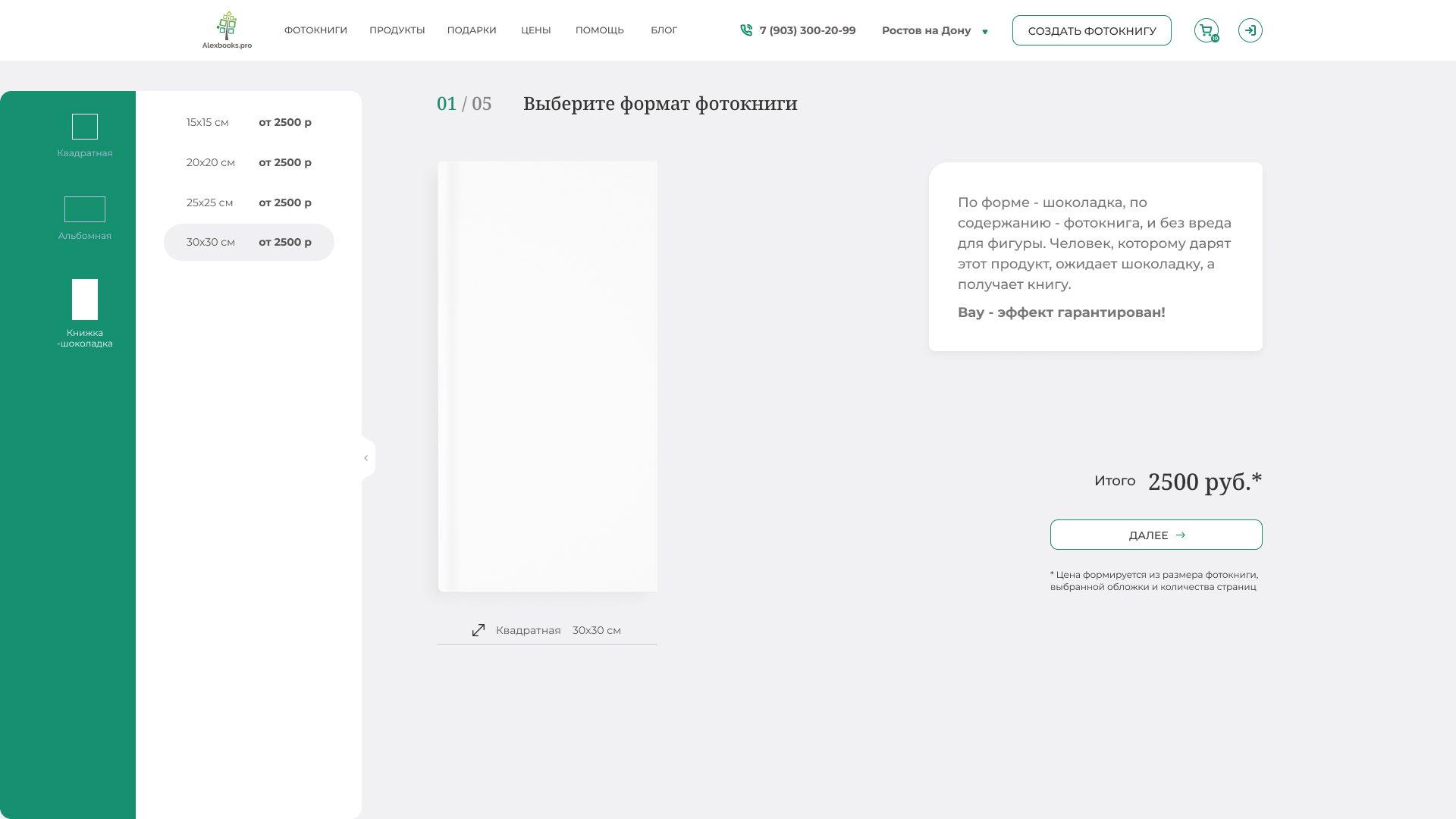
Task: Click the Итого 2500 руб. total price
Action: point(1178,482)
